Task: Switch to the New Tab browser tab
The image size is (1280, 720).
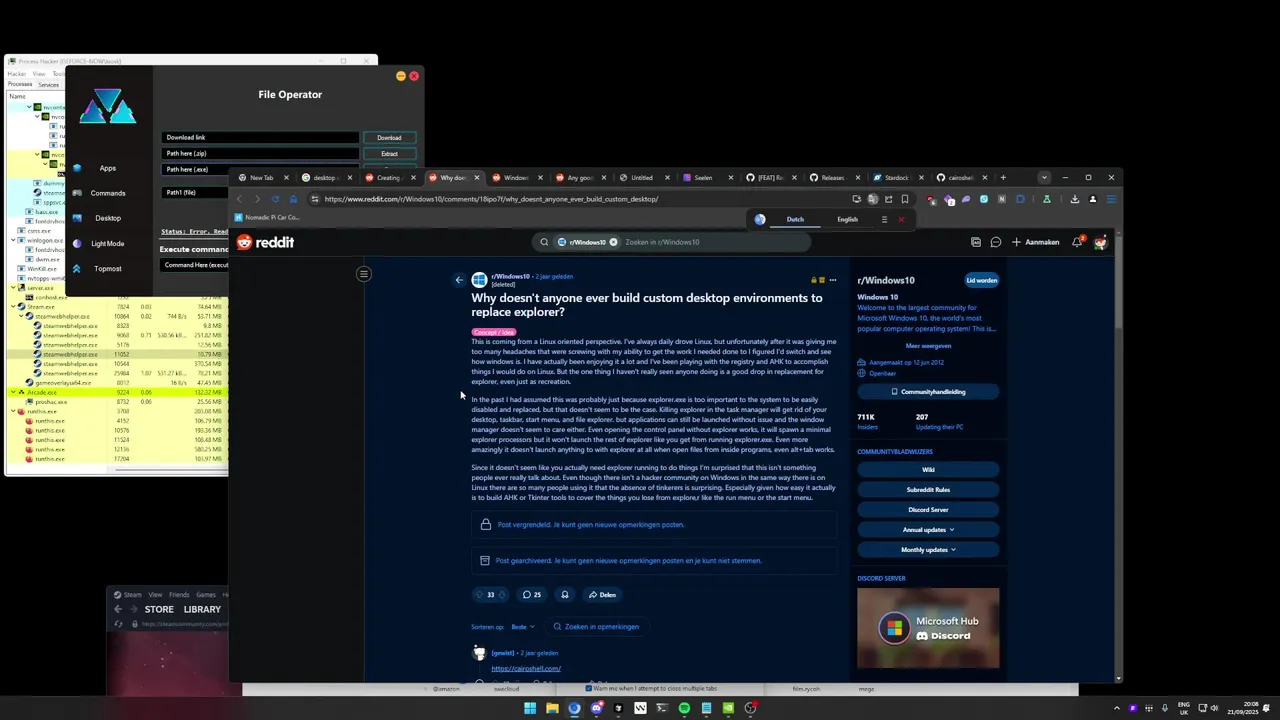Action: [x=261, y=178]
